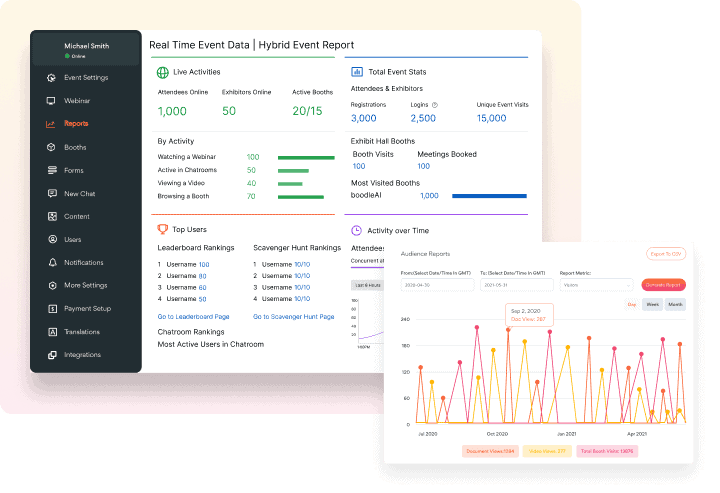The height and width of the screenshot is (493, 720).
Task: Select the Day chart view
Action: click(x=631, y=304)
